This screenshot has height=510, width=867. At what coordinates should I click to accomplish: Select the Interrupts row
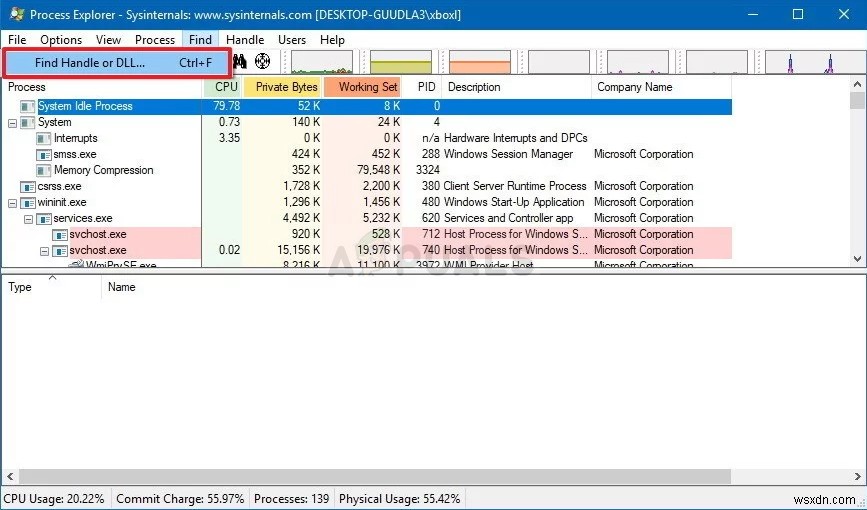coord(367,138)
